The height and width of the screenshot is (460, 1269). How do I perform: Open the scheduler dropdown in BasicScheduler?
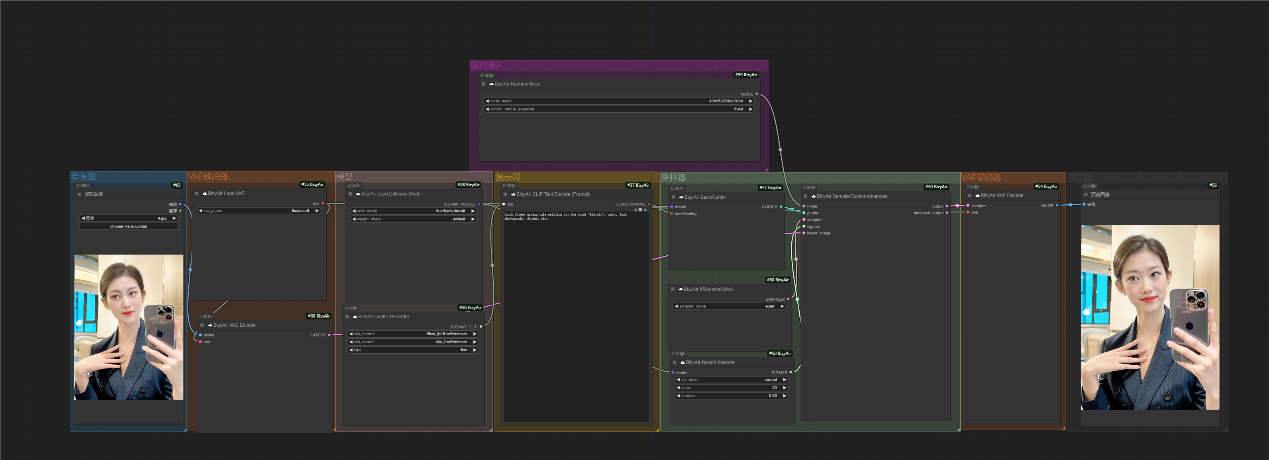pos(730,380)
